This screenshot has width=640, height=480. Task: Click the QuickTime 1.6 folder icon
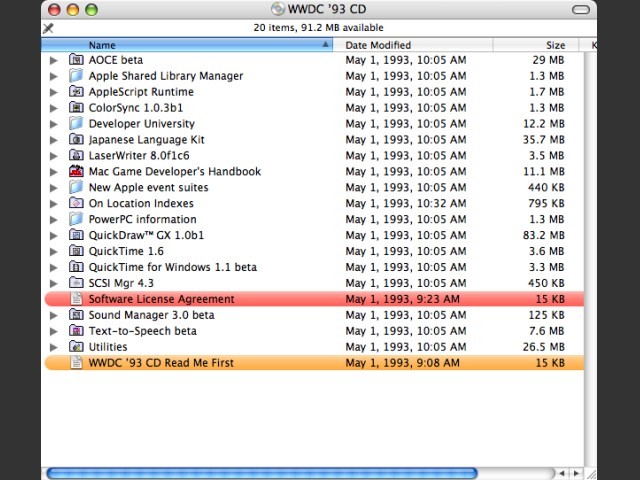pos(76,251)
